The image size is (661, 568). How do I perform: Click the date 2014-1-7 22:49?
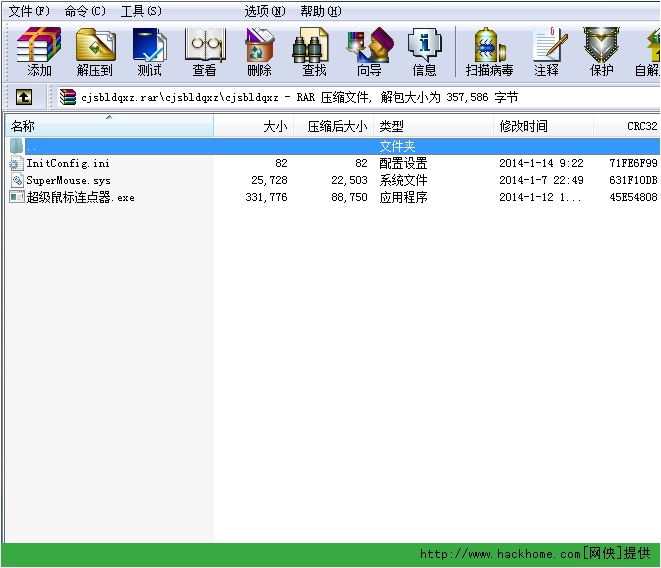coord(541,180)
